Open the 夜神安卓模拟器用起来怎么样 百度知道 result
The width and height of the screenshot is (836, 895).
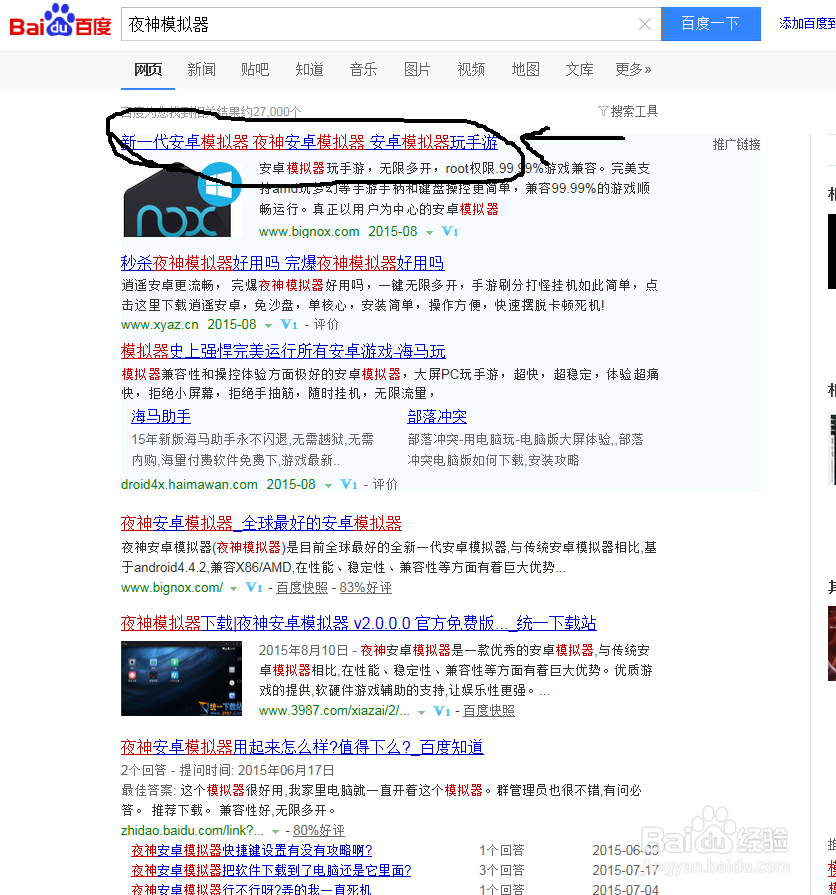302,747
